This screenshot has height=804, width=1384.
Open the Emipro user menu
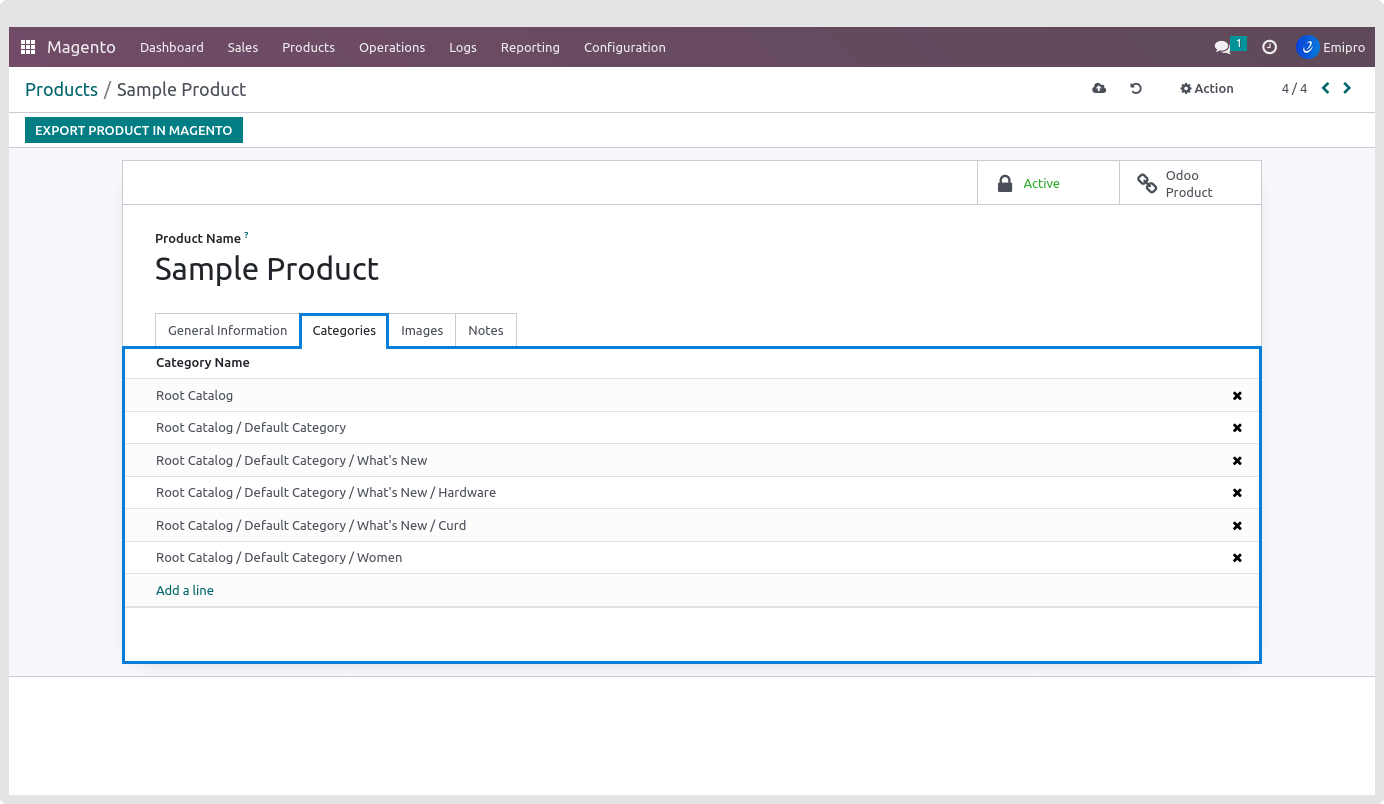pos(1331,47)
